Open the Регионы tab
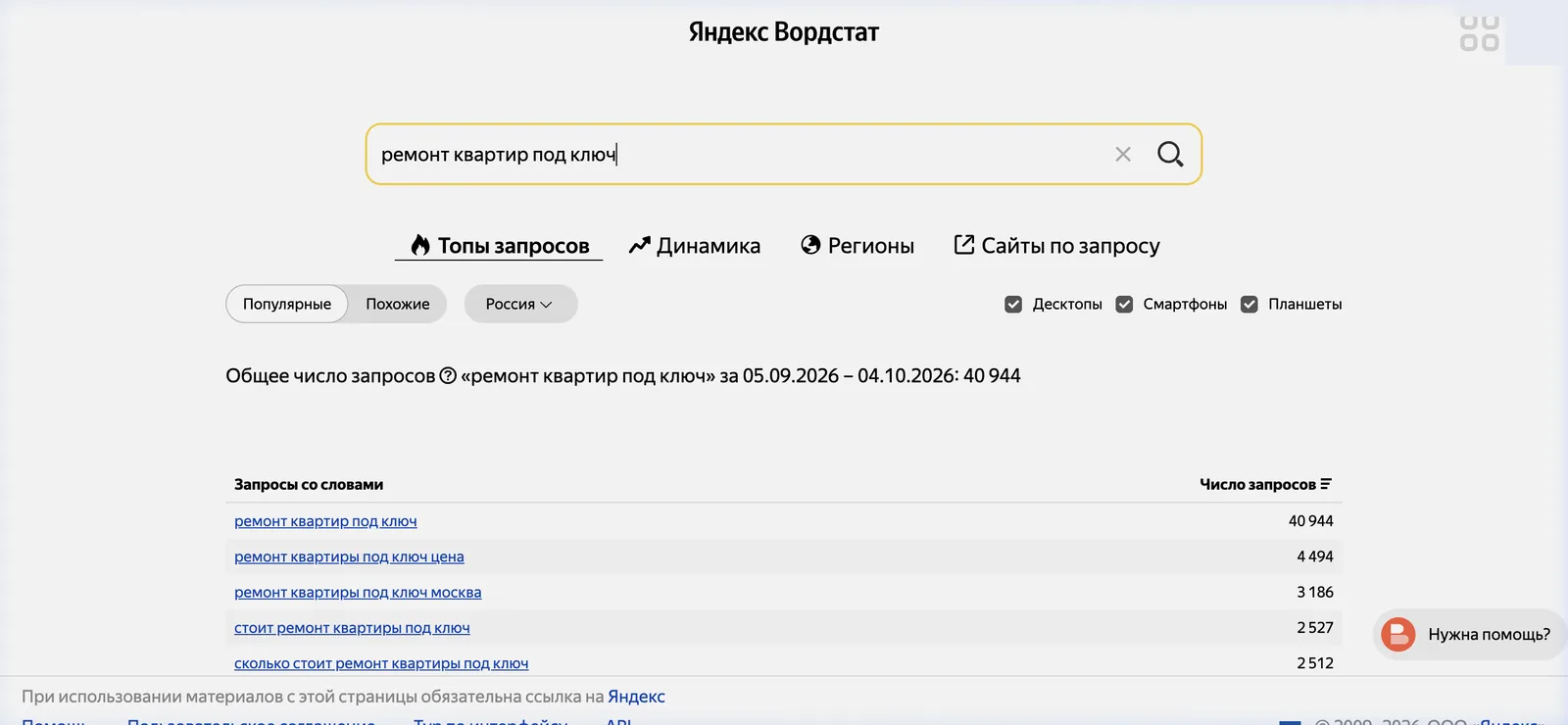Viewport: 1568px width, 725px height. 857,246
